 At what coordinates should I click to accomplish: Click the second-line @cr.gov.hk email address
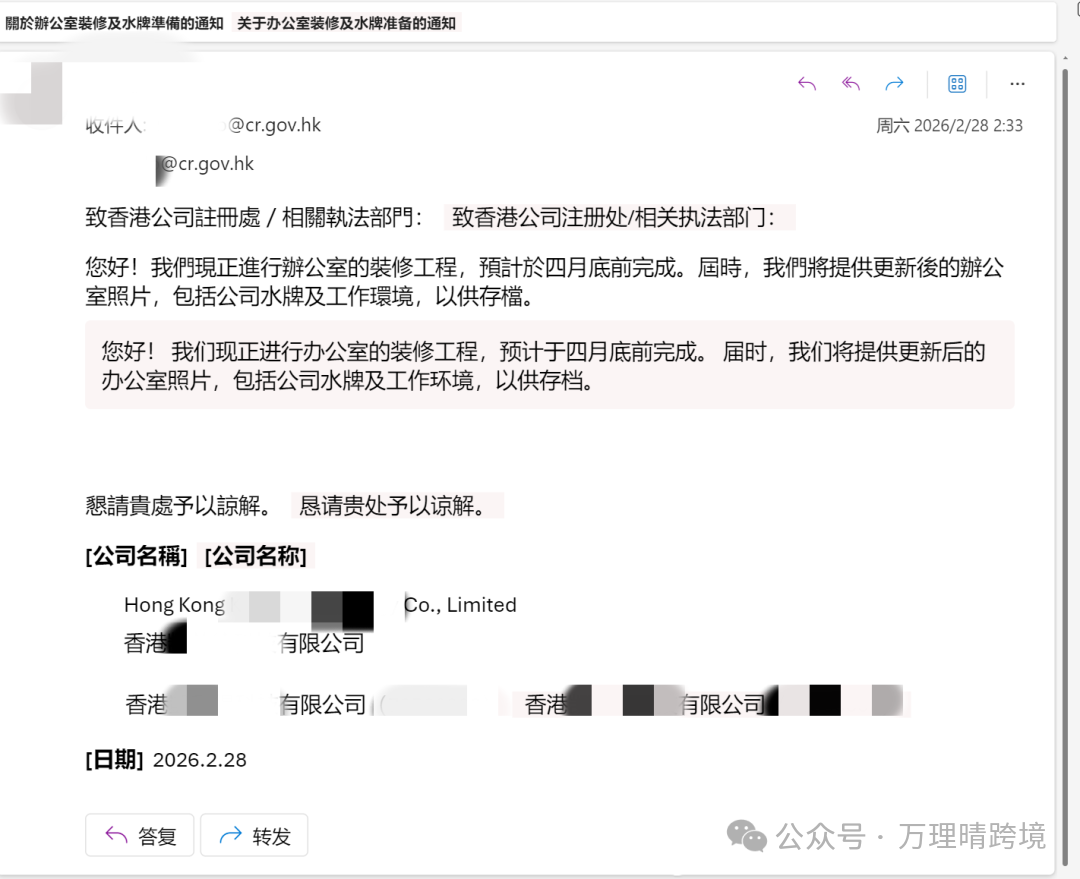[x=208, y=164]
